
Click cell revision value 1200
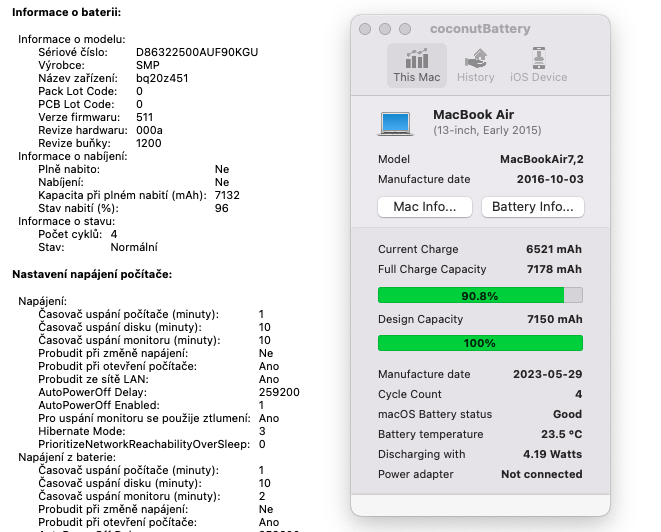(148, 143)
